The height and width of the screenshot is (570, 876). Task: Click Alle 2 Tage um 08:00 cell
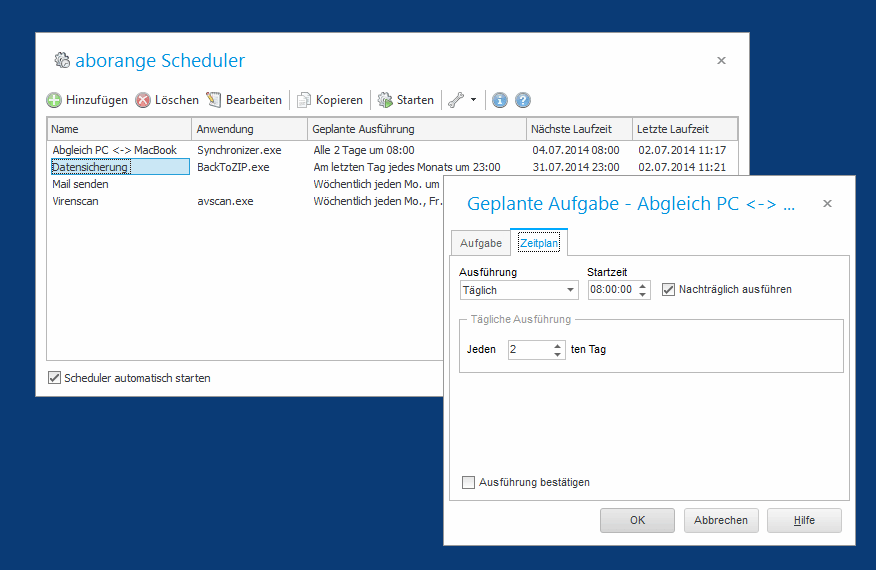click(364, 150)
